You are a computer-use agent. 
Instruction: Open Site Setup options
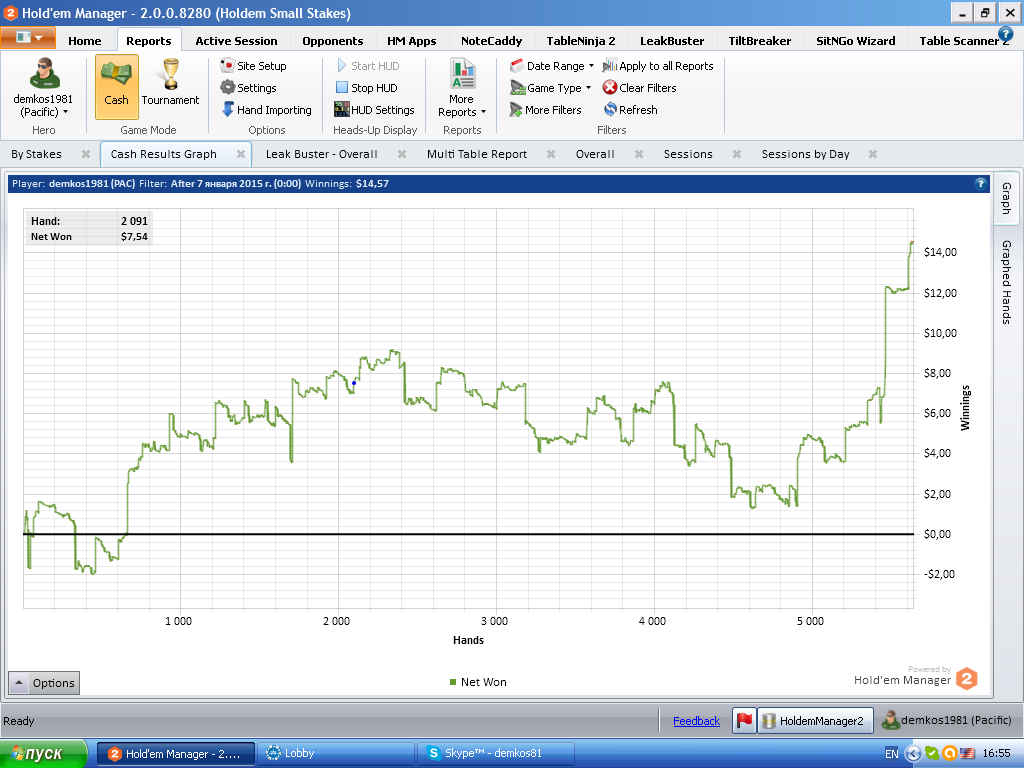(x=253, y=66)
